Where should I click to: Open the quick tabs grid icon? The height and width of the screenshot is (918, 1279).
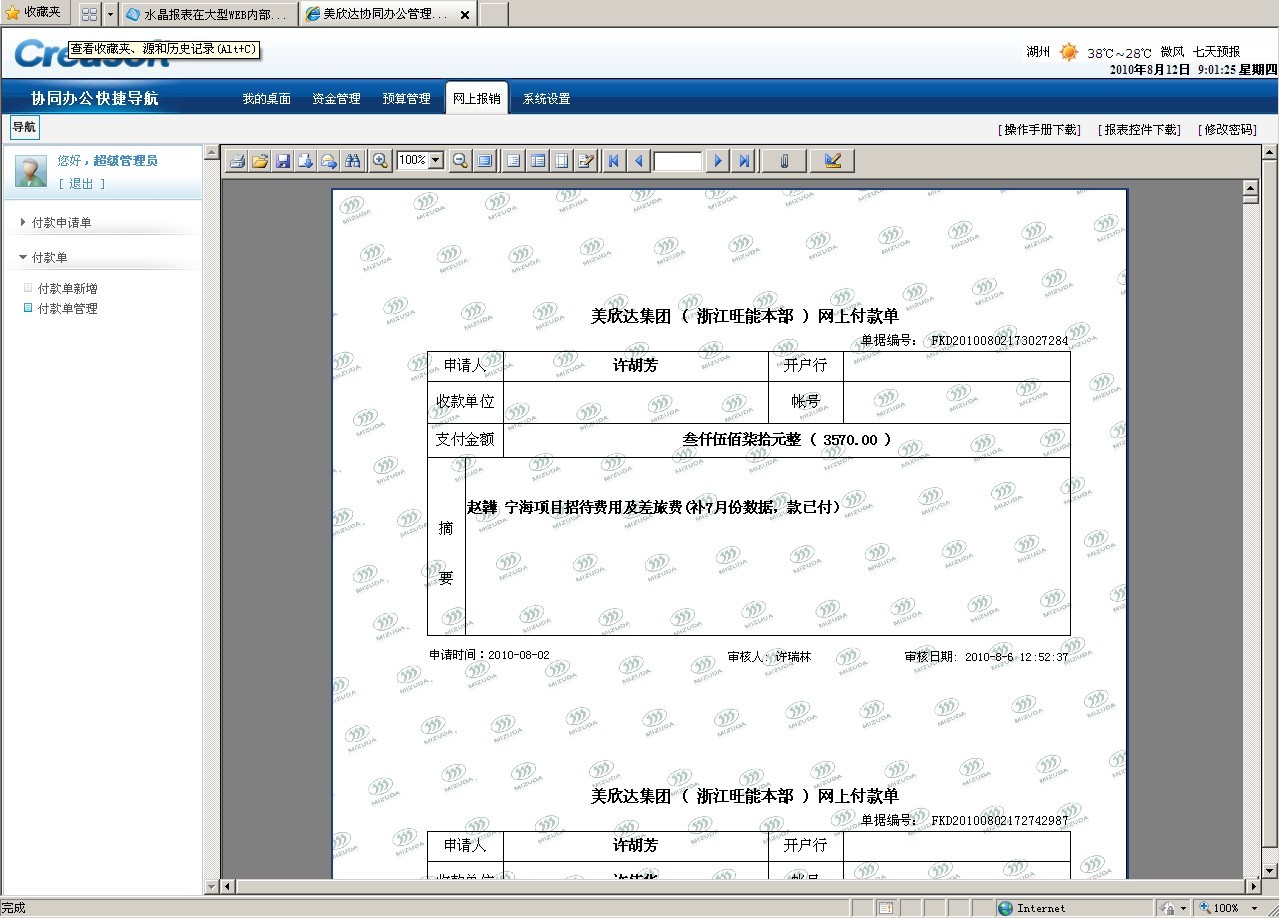(89, 14)
